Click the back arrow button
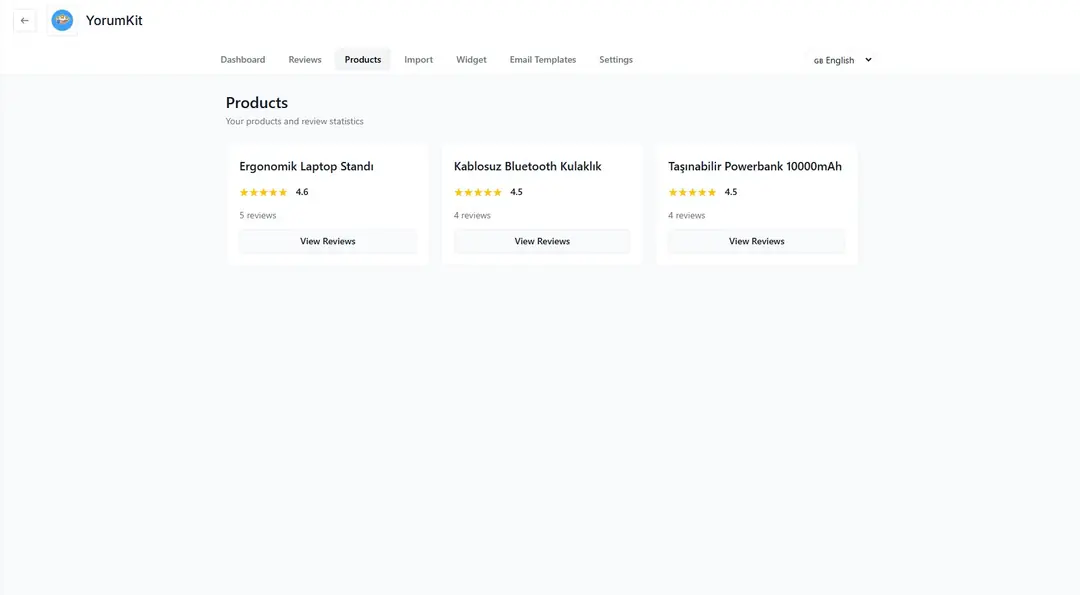 pyautogui.click(x=25, y=21)
